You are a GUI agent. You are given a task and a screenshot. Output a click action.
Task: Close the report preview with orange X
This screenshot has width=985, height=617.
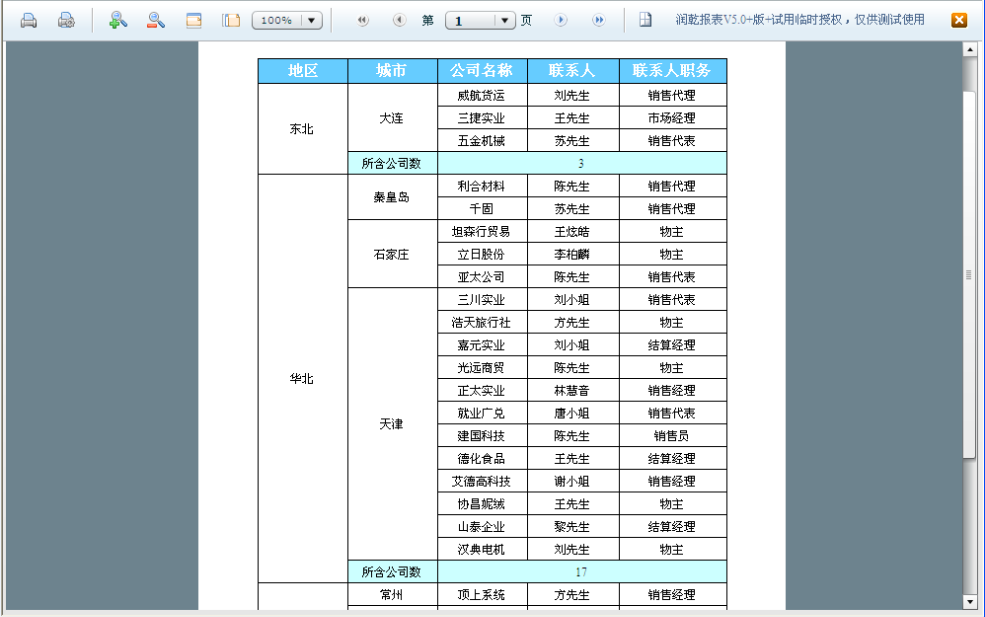click(958, 20)
